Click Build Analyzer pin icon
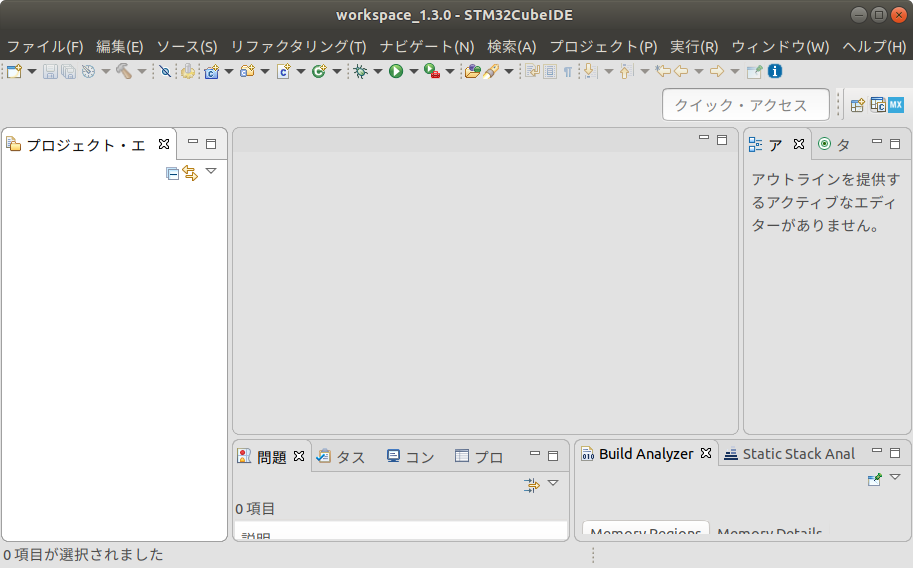The height and width of the screenshot is (568, 913). coord(875,479)
